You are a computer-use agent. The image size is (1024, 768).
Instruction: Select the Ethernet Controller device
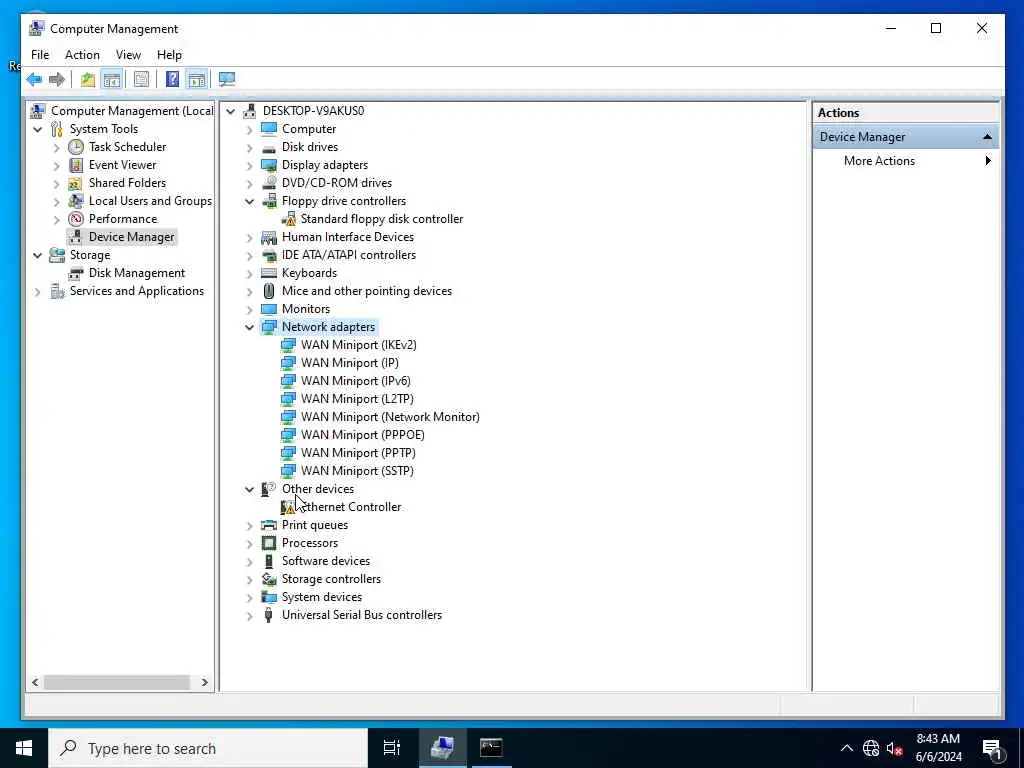(x=351, y=507)
